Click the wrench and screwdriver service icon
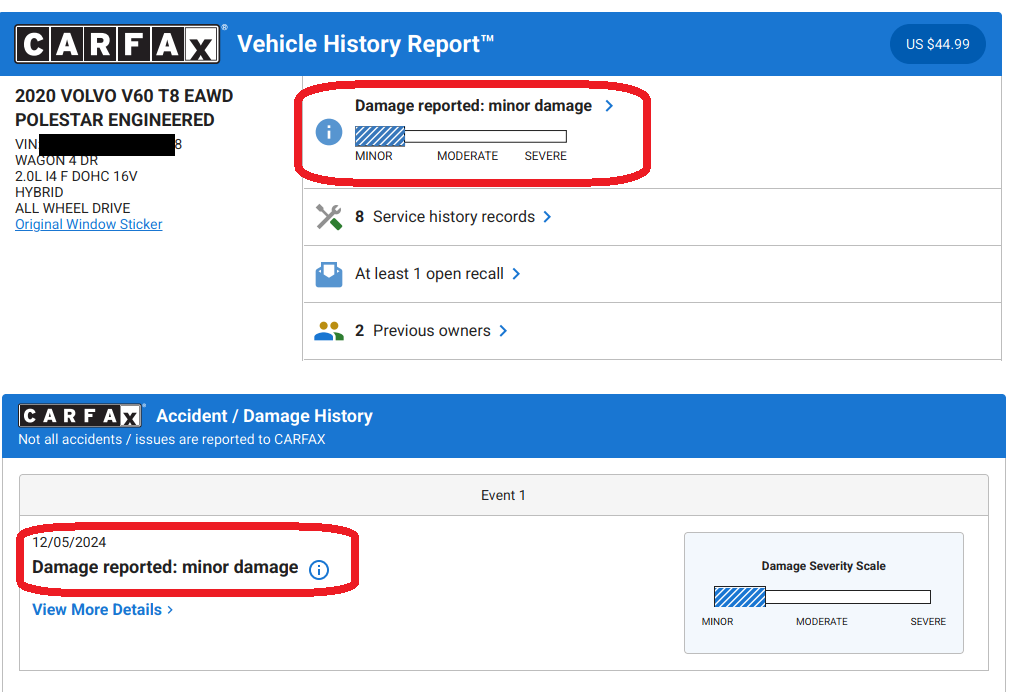This screenshot has height=692, width=1012. (x=329, y=217)
